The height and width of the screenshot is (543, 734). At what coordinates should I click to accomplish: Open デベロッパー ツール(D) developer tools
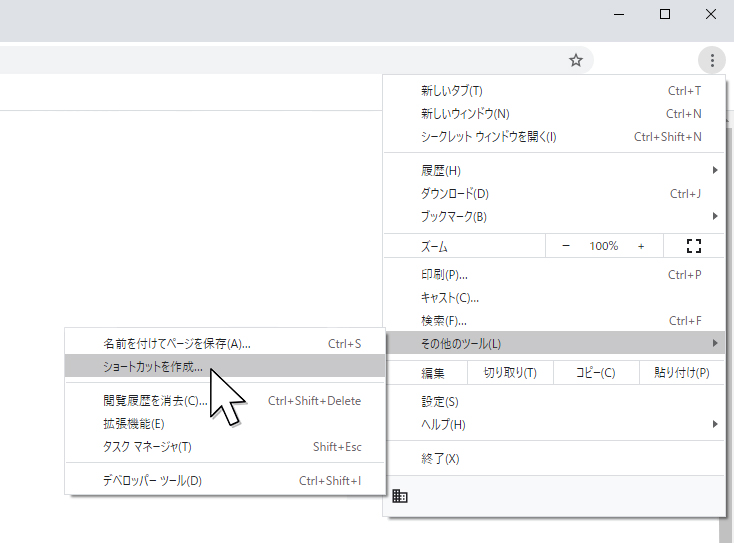click(152, 481)
